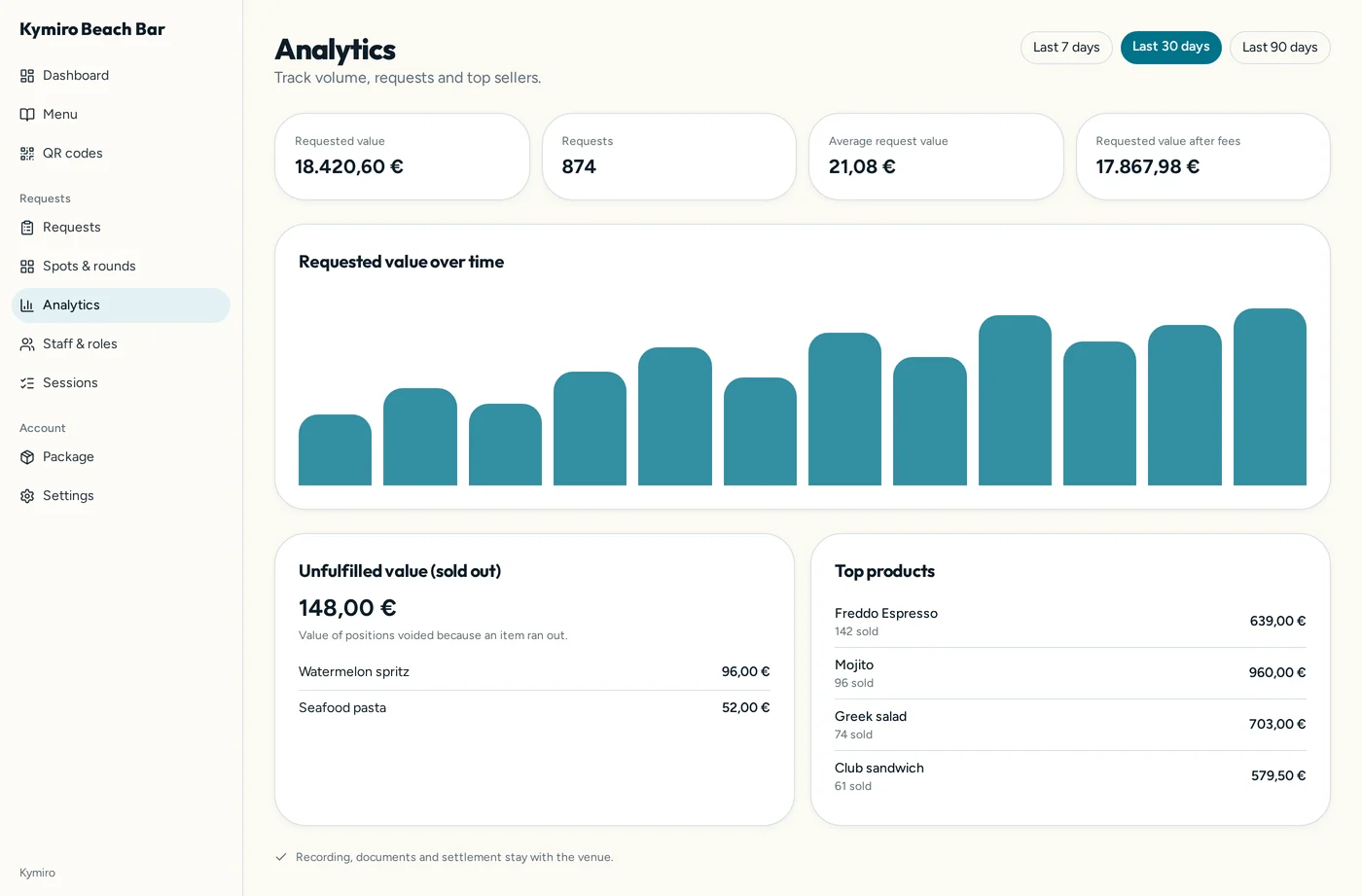Open QR codes in sidebar
This screenshot has width=1362, height=896.
tap(121, 154)
